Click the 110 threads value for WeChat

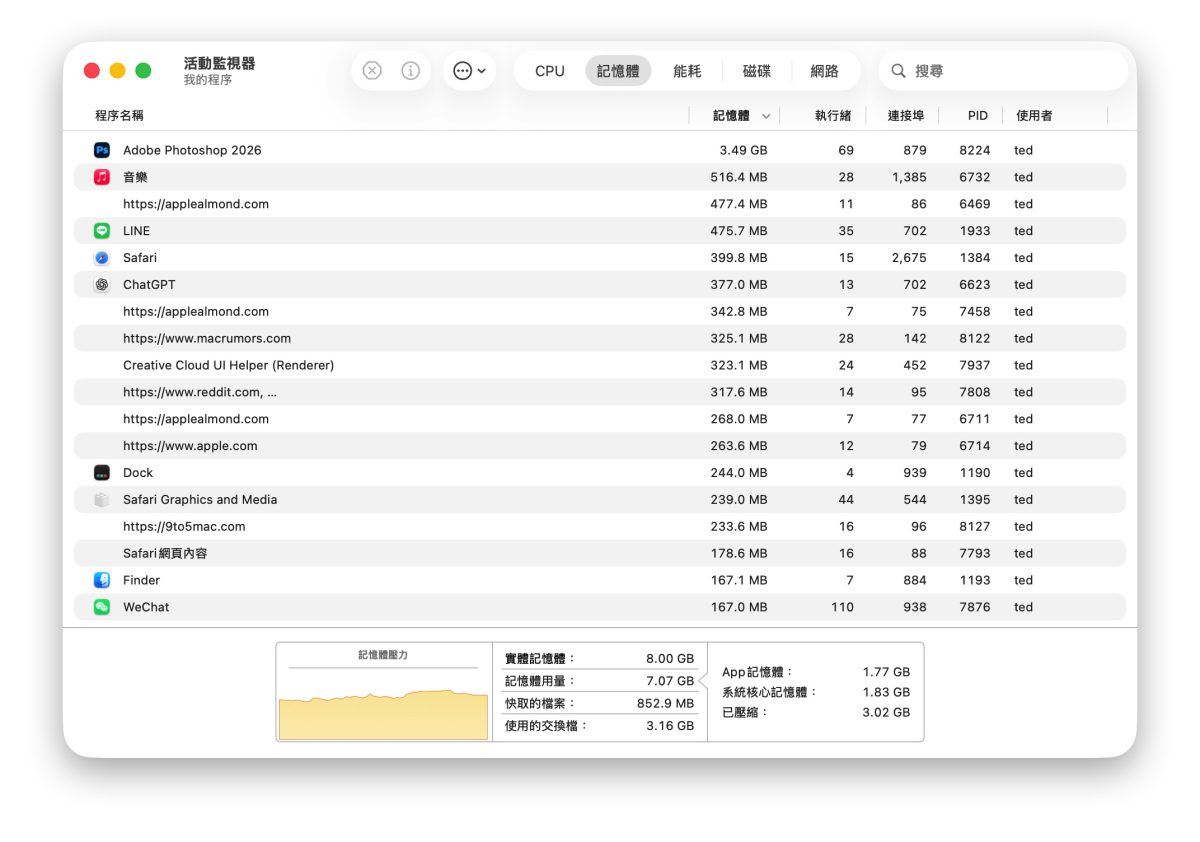click(x=842, y=607)
